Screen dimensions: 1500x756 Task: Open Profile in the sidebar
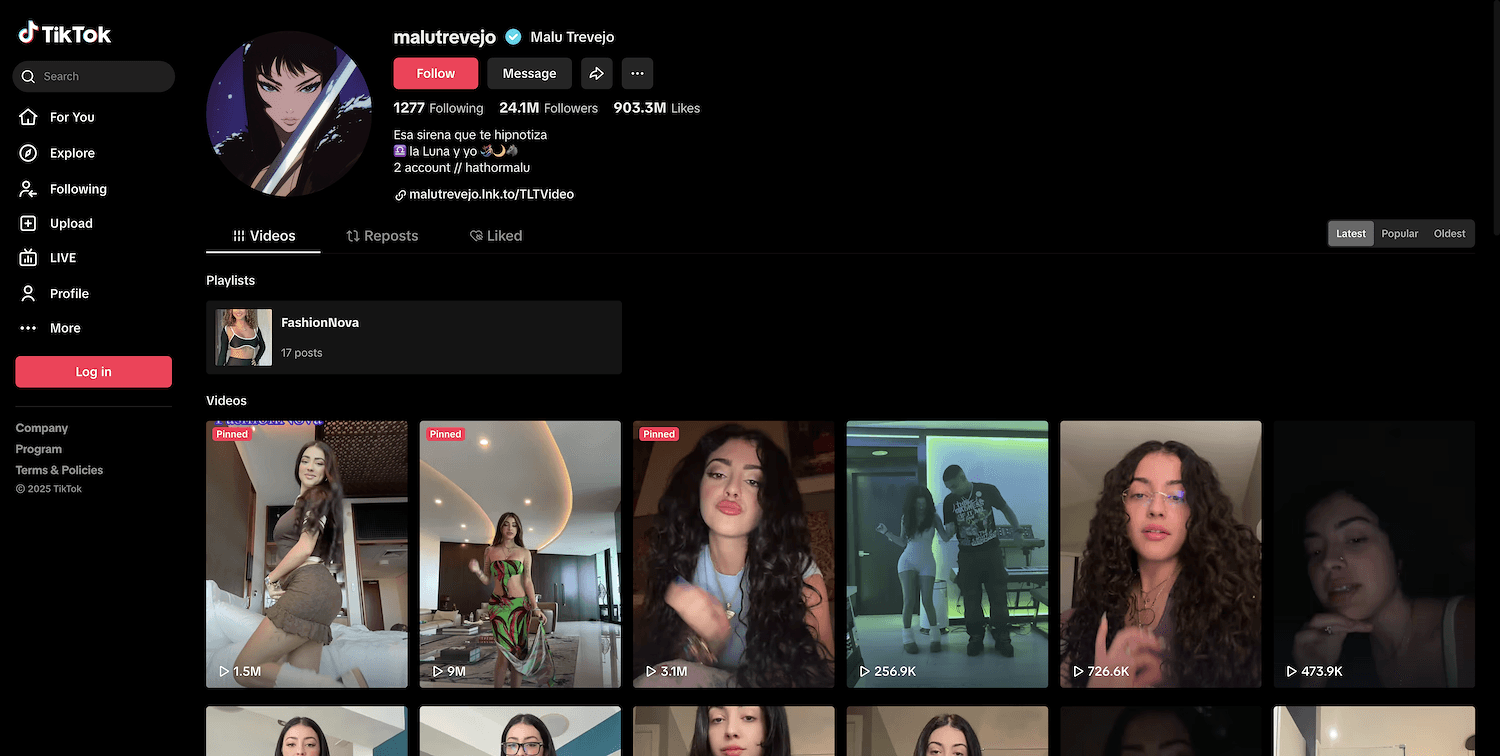[x=69, y=293]
